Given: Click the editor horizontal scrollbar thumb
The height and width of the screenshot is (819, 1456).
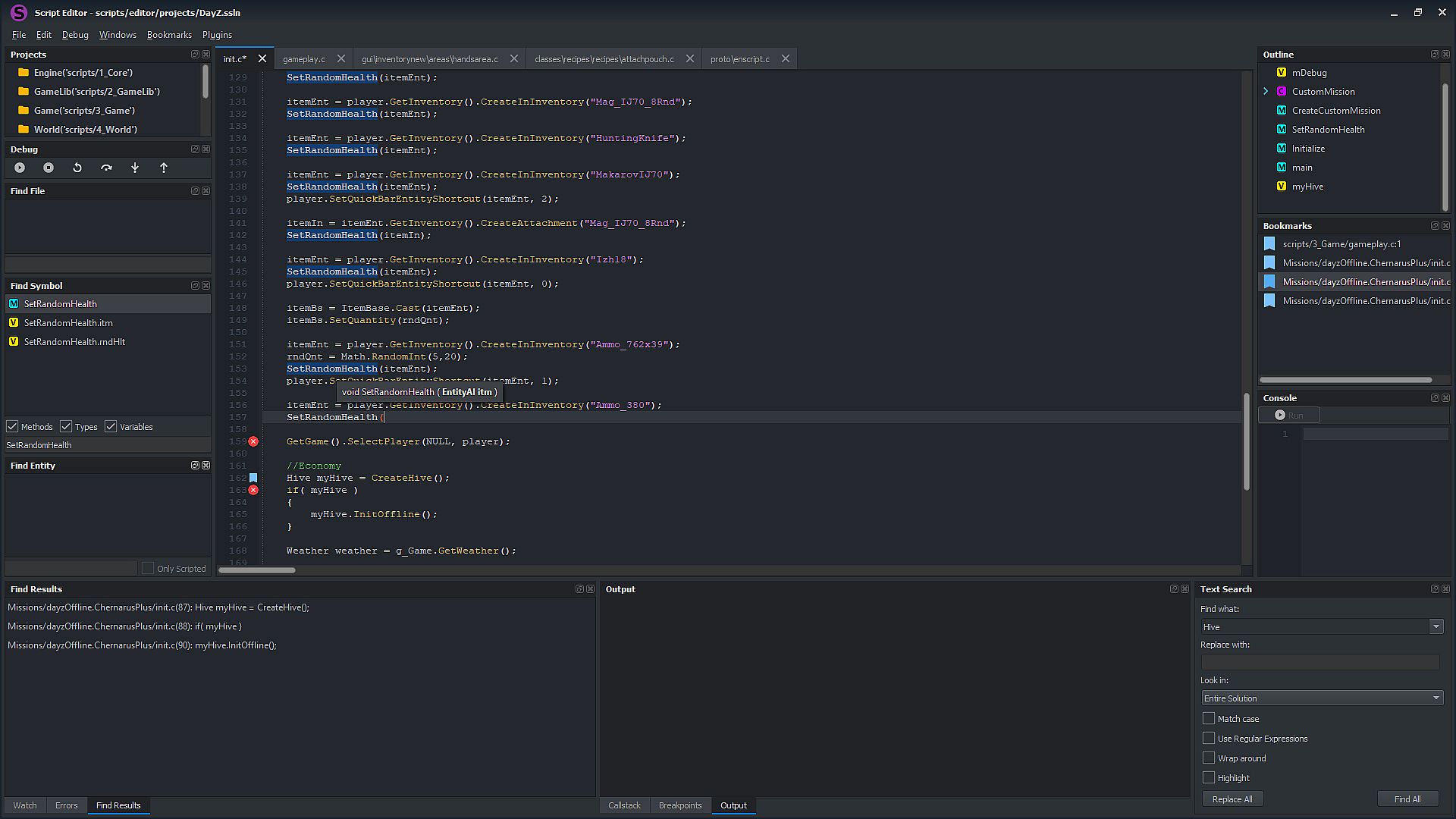Looking at the screenshot, I should [x=257, y=570].
